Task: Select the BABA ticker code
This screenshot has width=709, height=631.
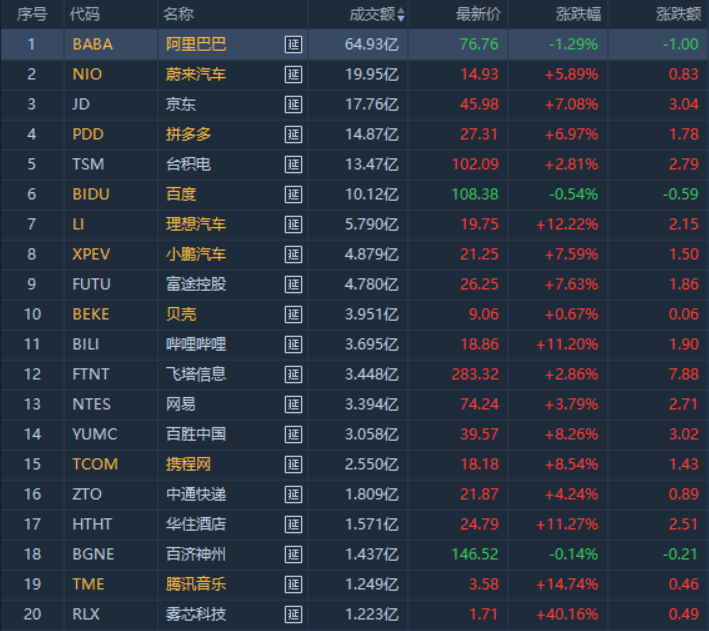Action: coord(93,44)
